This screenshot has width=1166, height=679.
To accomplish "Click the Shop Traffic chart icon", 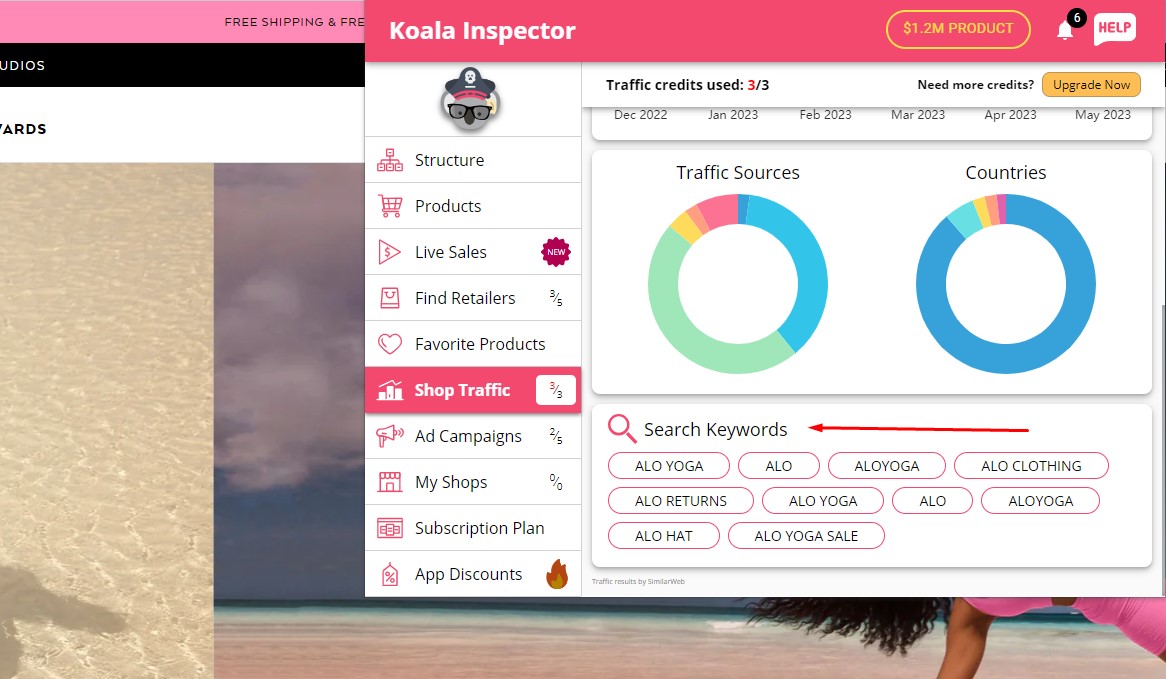I will (x=390, y=390).
